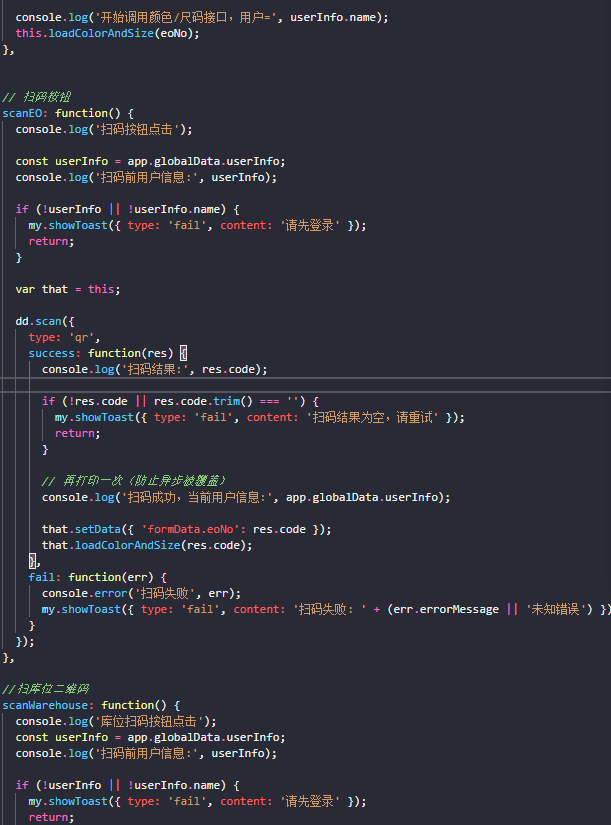The height and width of the screenshot is (825, 611).
Task: Click that.loadColorAndSize(res.code) call
Action: click(147, 545)
